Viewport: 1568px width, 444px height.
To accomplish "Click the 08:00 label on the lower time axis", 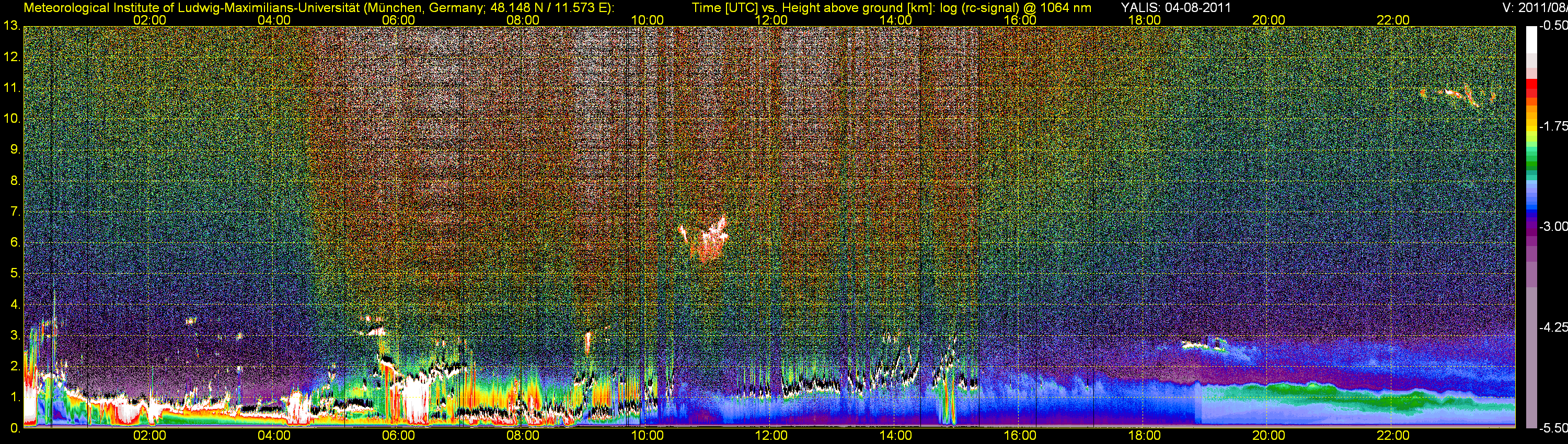I will [x=523, y=436].
